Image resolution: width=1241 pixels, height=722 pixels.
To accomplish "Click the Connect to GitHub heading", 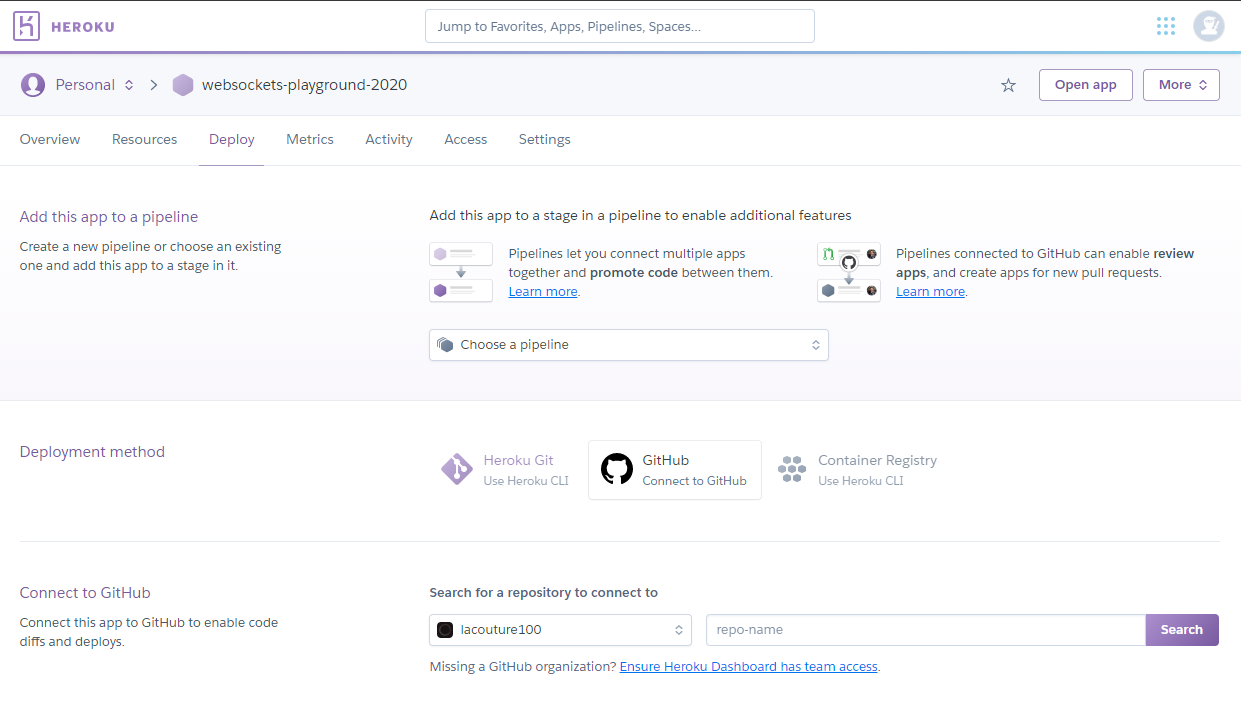I will point(85,593).
